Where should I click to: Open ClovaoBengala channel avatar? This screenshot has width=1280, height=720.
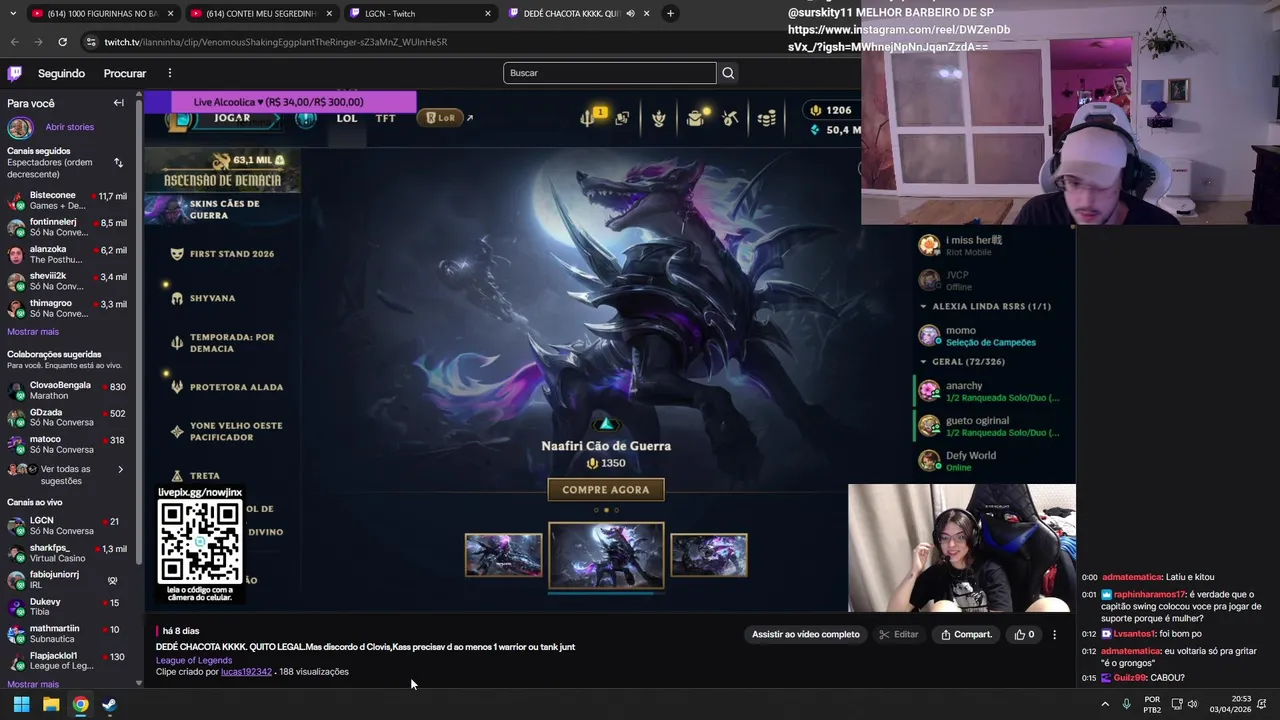pyautogui.click(x=16, y=391)
